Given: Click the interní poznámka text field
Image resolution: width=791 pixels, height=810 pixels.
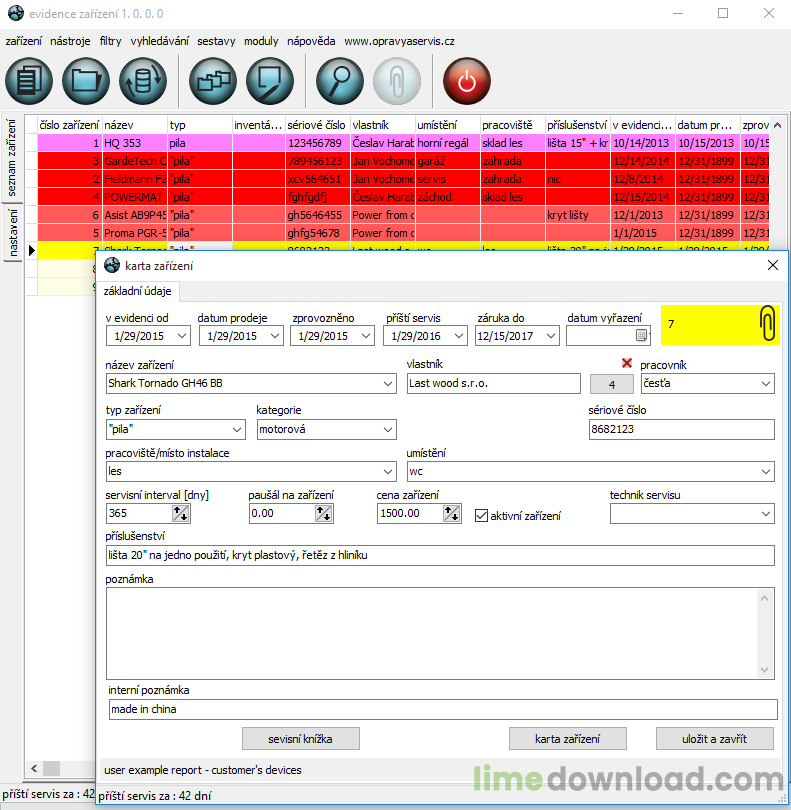Looking at the screenshot, I should pyautogui.click(x=443, y=709).
